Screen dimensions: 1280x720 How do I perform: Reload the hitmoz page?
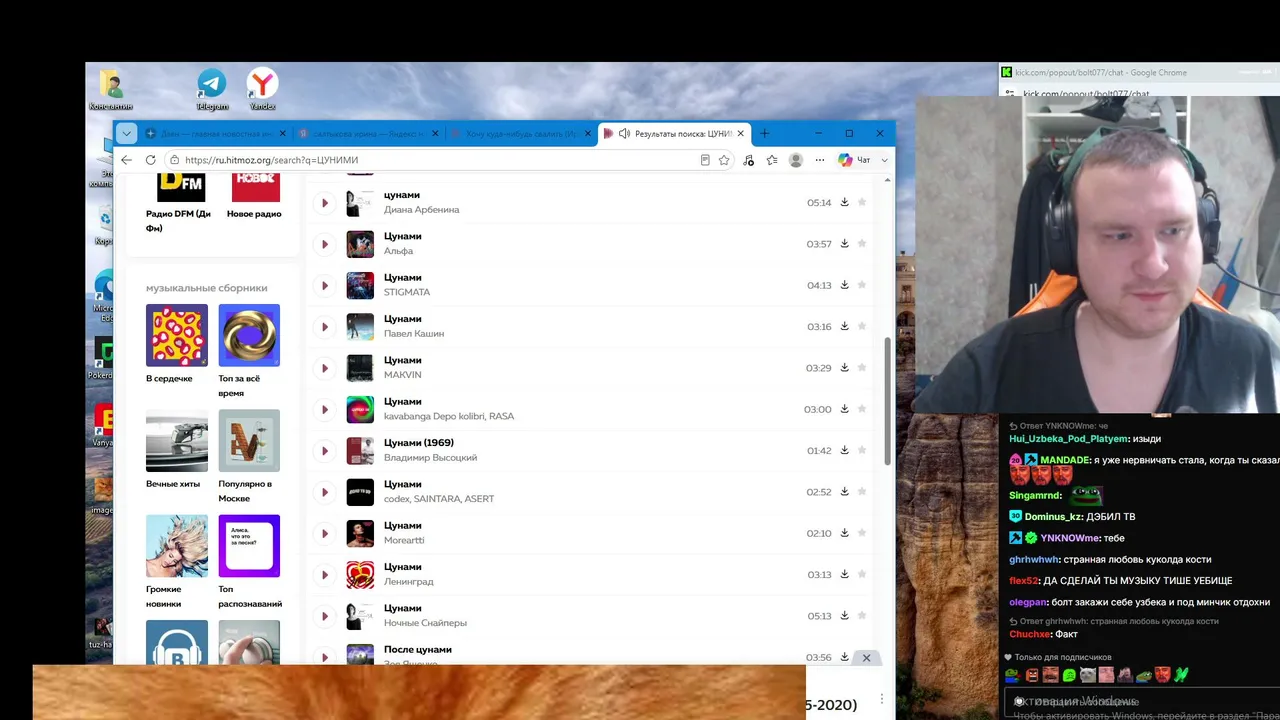pyautogui.click(x=150, y=160)
